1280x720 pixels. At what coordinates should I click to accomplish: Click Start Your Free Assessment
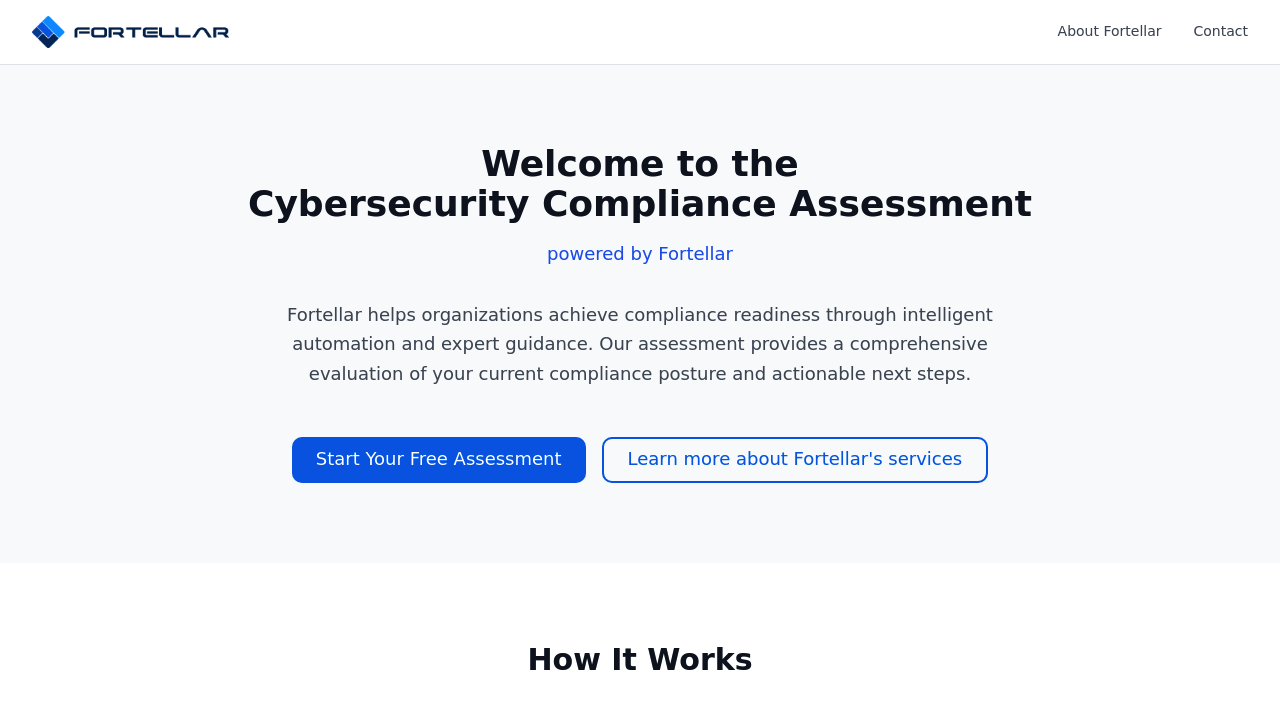coord(438,460)
